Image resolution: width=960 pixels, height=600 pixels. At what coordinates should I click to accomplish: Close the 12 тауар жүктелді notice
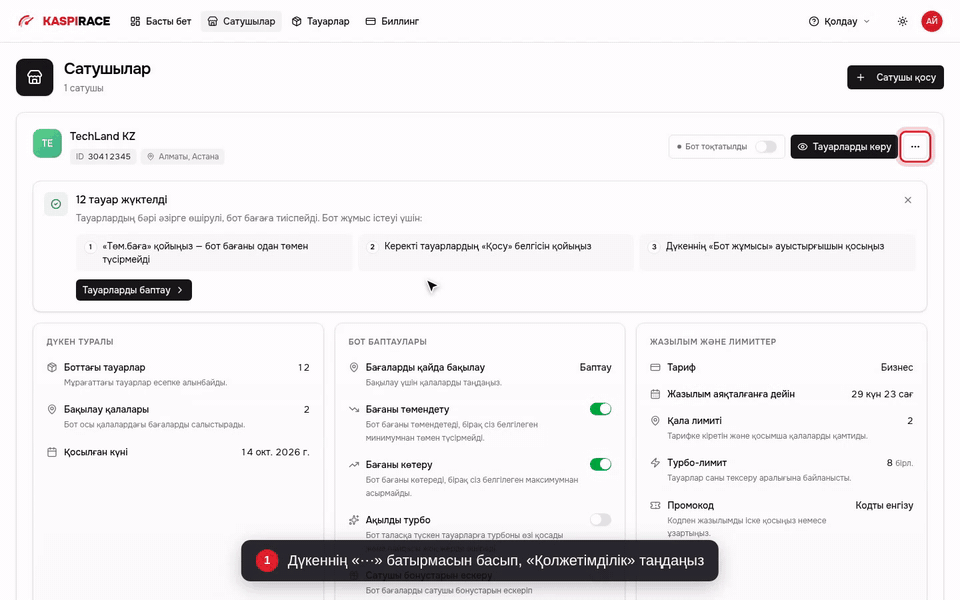coord(908,200)
